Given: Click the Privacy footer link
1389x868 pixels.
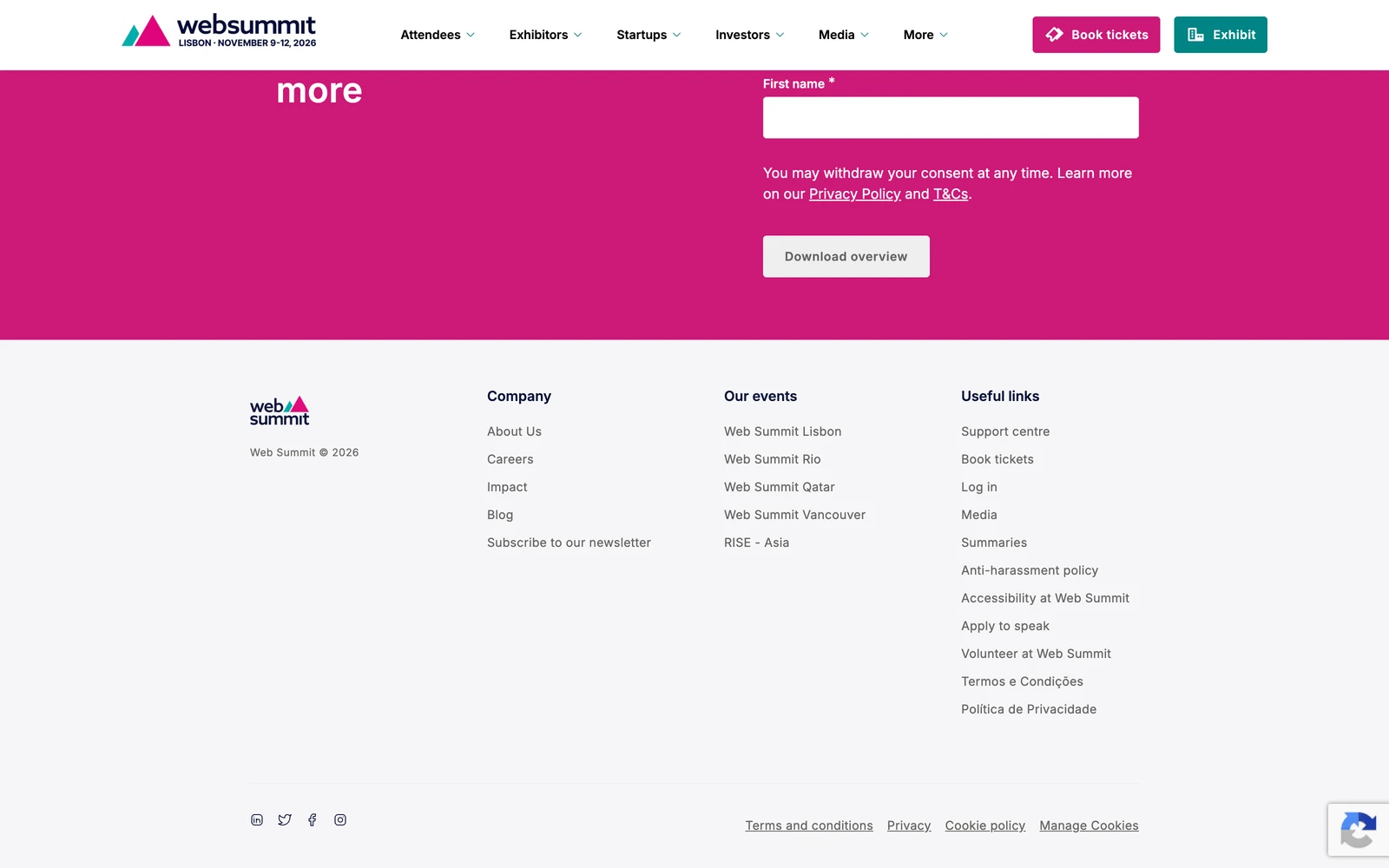Looking at the screenshot, I should click(x=909, y=825).
